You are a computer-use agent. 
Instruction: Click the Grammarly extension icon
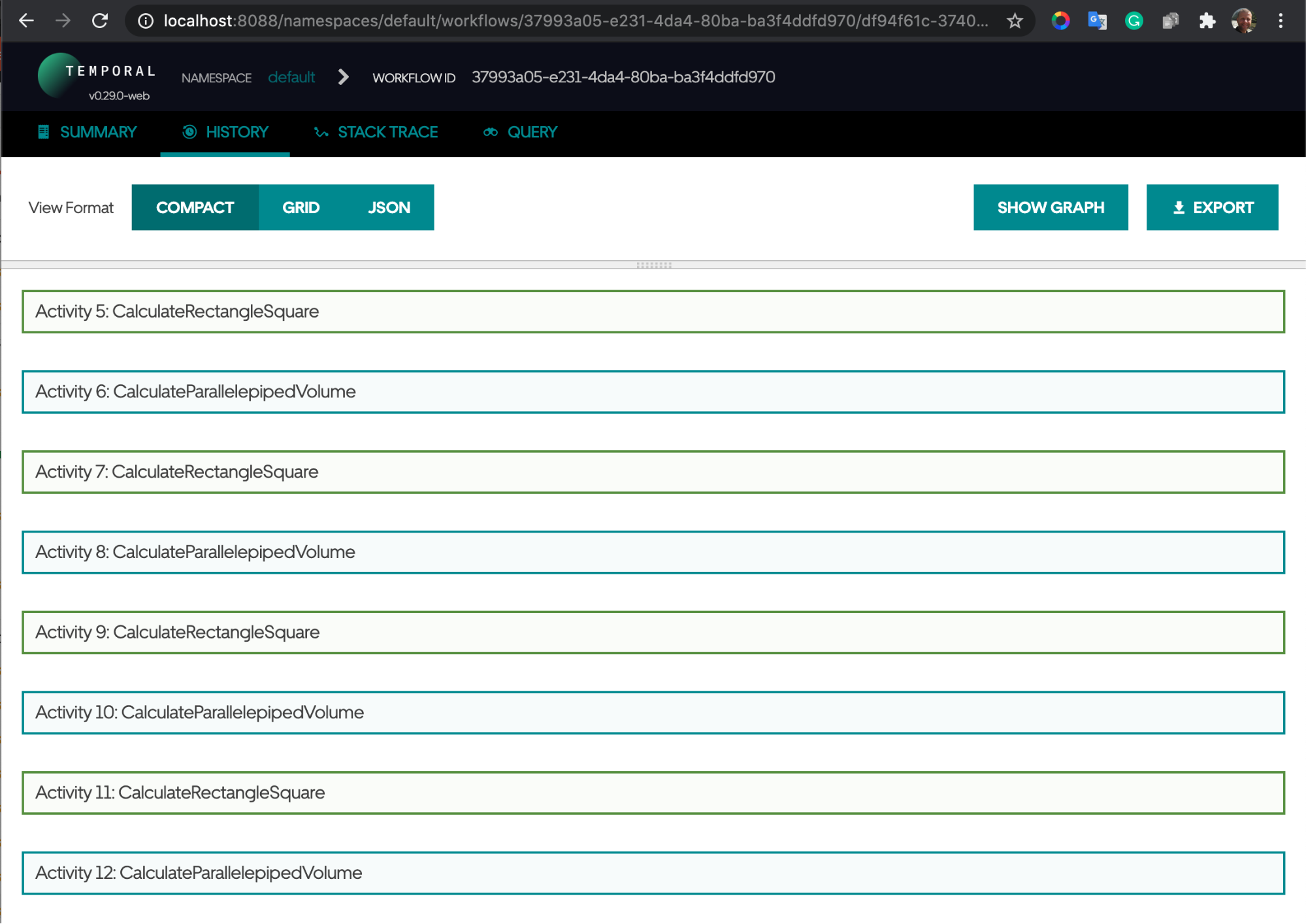point(1134,21)
